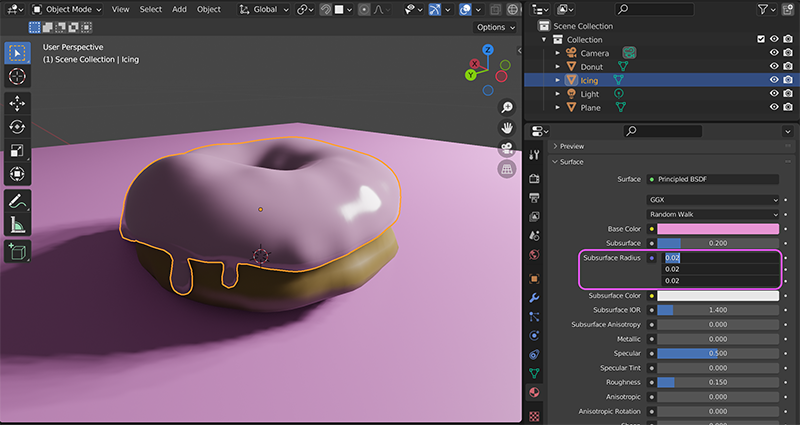
Task: Adjust the Roughness 0.150 slider
Action: pos(718,382)
